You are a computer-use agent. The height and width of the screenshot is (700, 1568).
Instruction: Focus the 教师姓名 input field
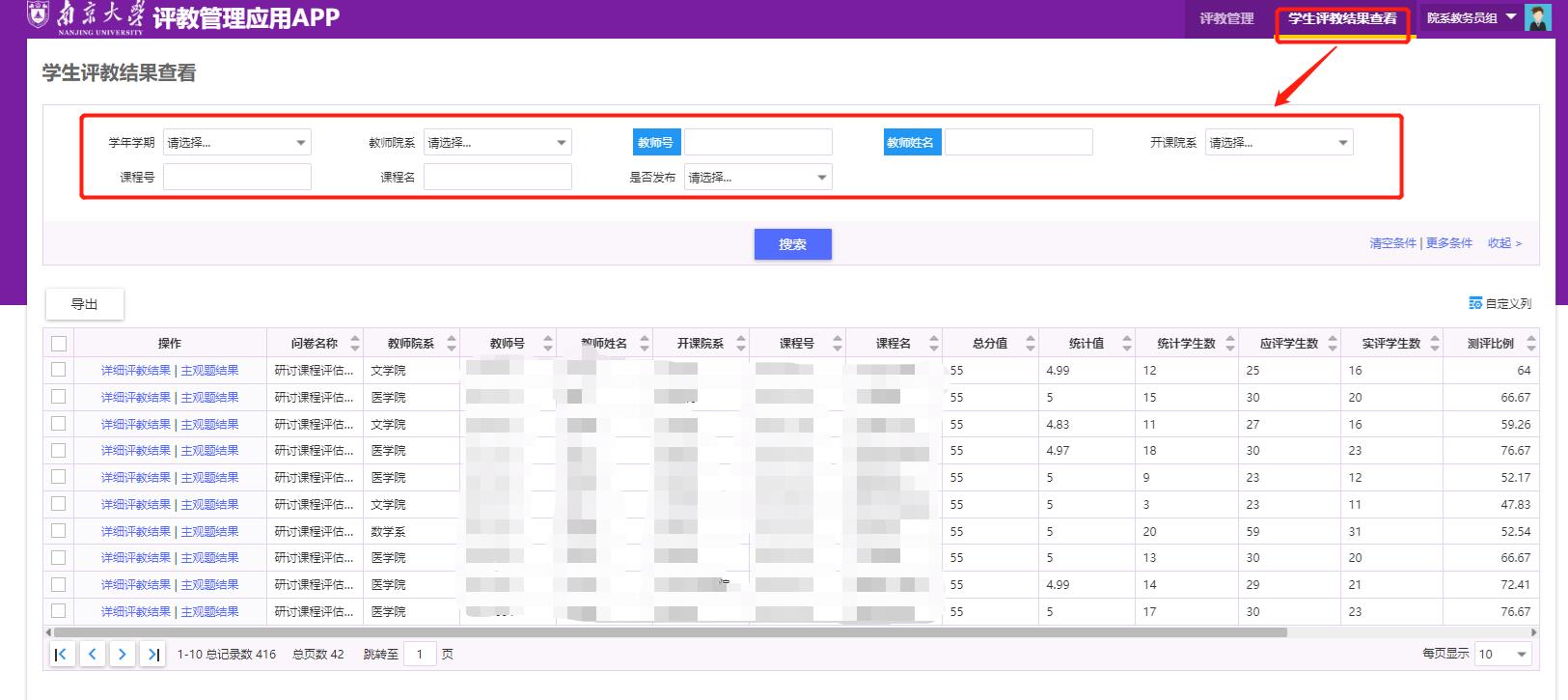coord(1019,143)
